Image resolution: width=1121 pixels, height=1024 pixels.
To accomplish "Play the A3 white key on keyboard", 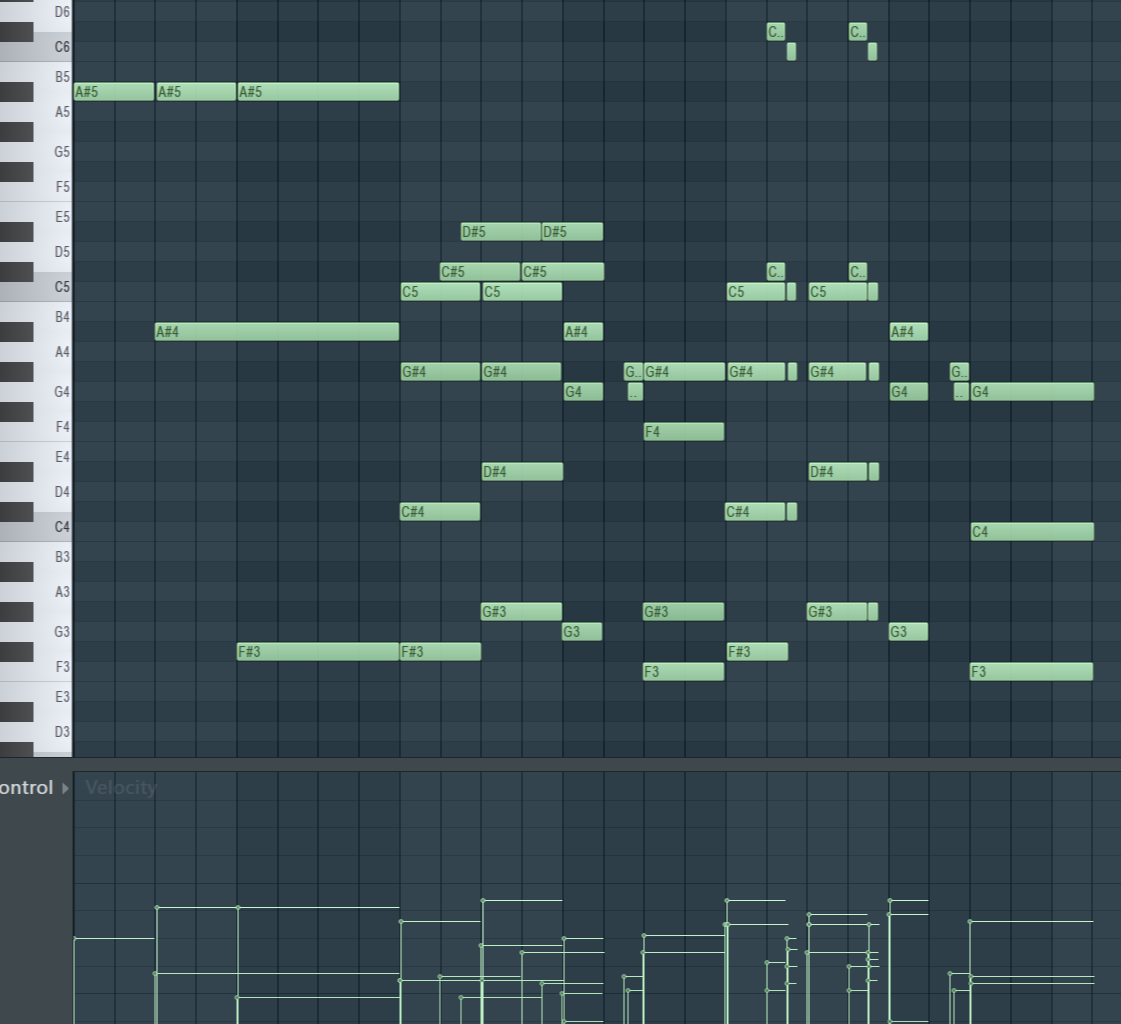I will (x=53, y=592).
